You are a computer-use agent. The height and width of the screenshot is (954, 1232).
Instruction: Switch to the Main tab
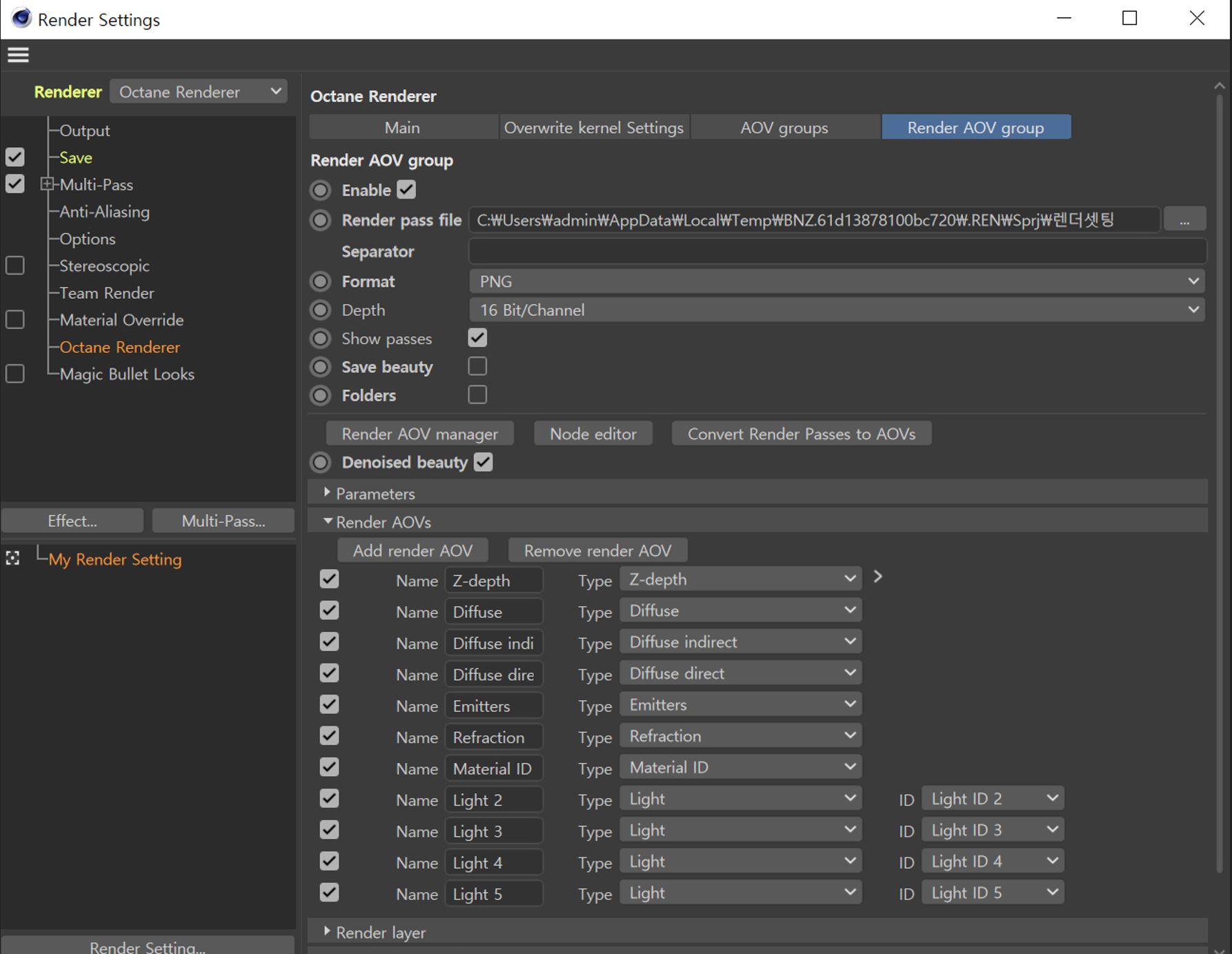403,128
